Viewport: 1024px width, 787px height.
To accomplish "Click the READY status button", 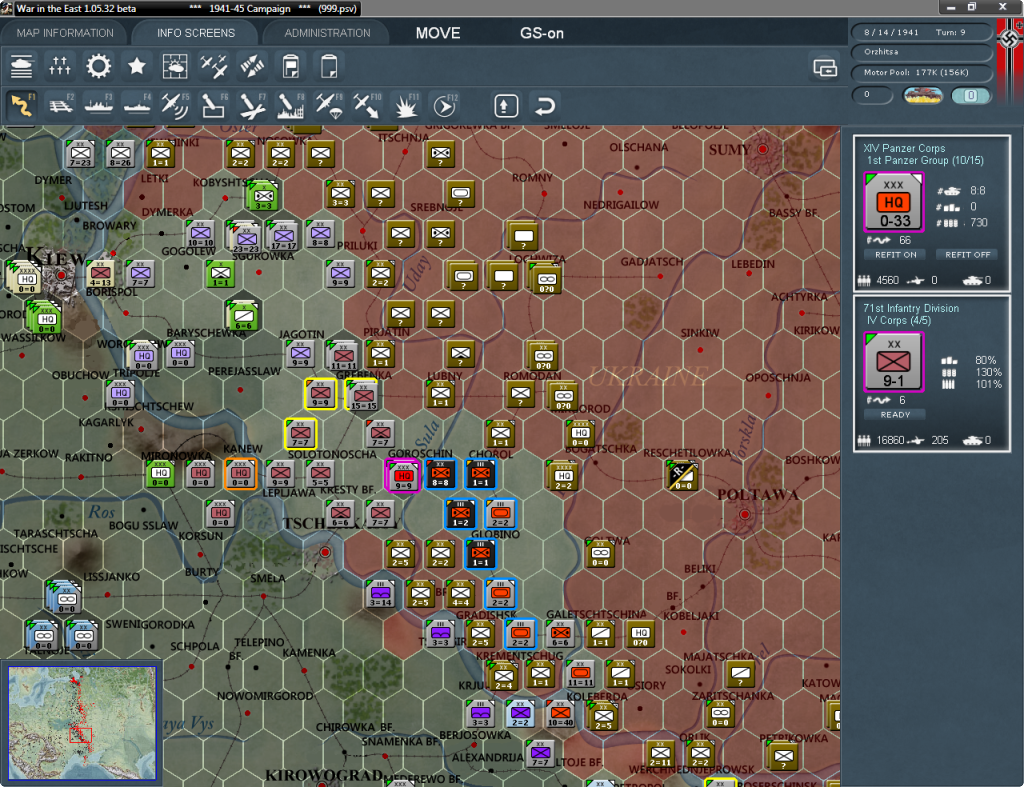I will click(895, 415).
